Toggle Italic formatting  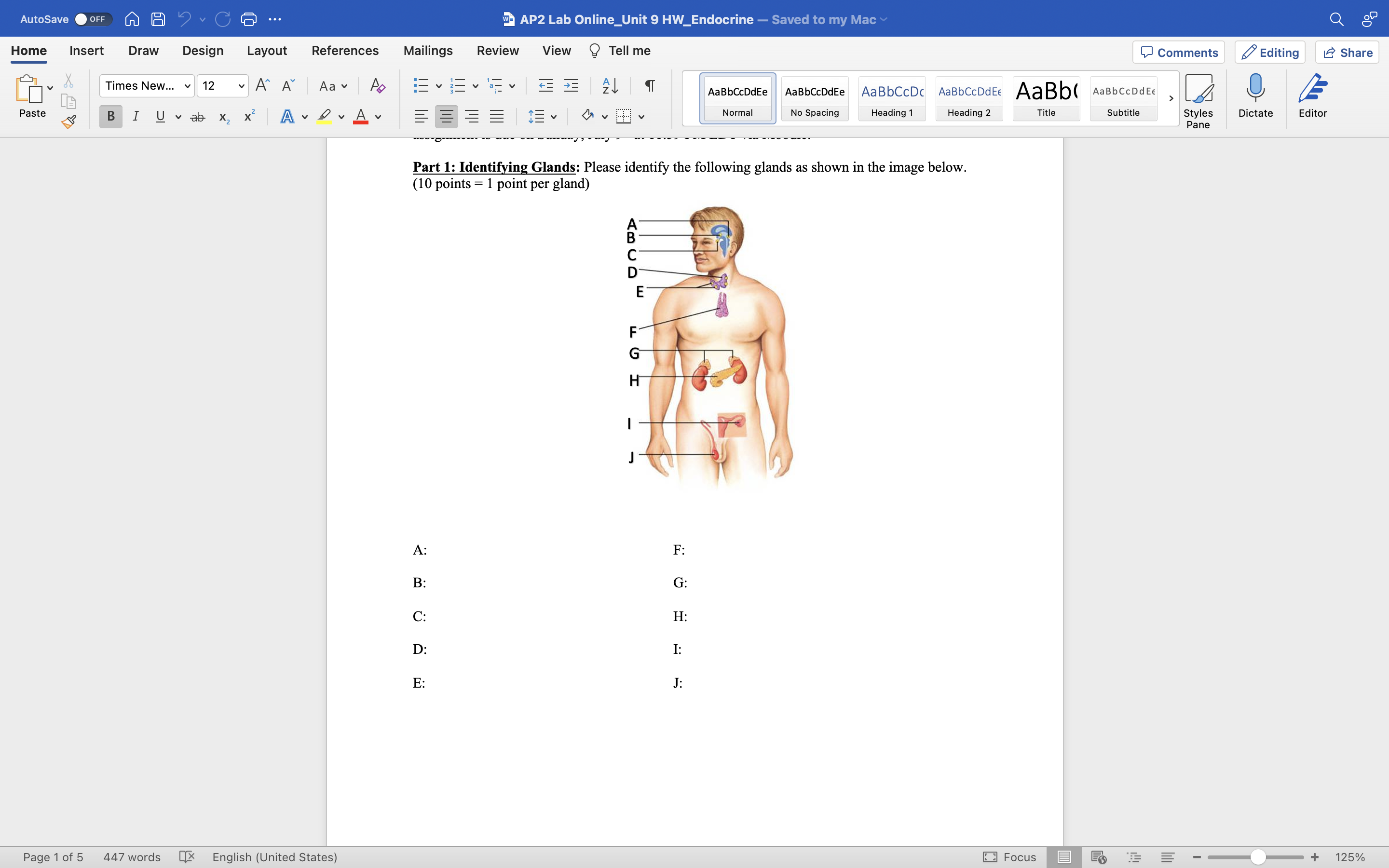tap(136, 117)
